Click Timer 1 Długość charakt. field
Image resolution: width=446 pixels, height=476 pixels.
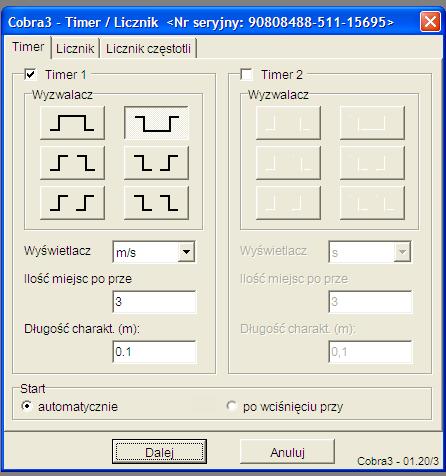coord(155,352)
